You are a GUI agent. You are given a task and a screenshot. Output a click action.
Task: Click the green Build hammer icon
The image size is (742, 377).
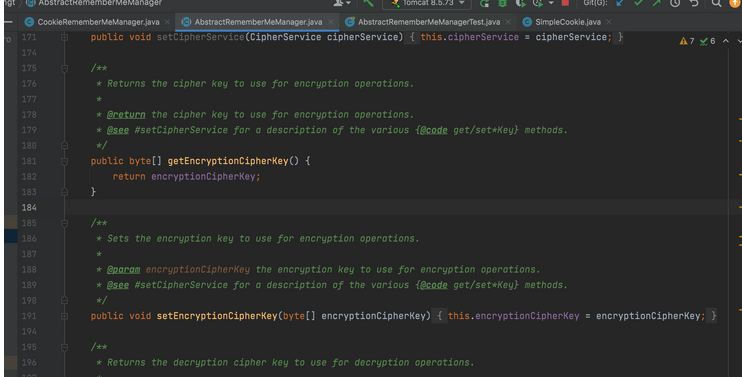pyautogui.click(x=368, y=3)
